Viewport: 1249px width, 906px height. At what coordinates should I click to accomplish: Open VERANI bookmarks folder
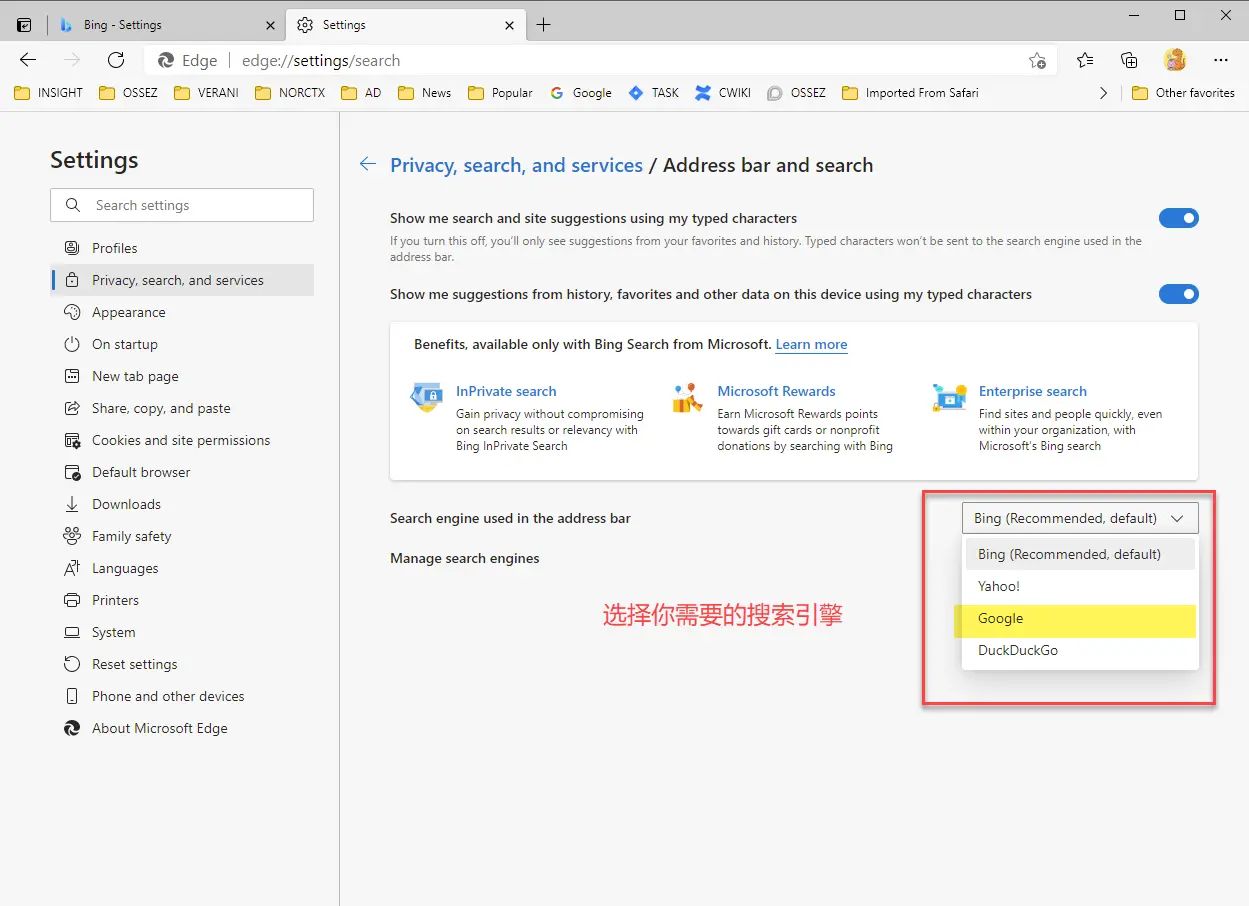coord(206,93)
